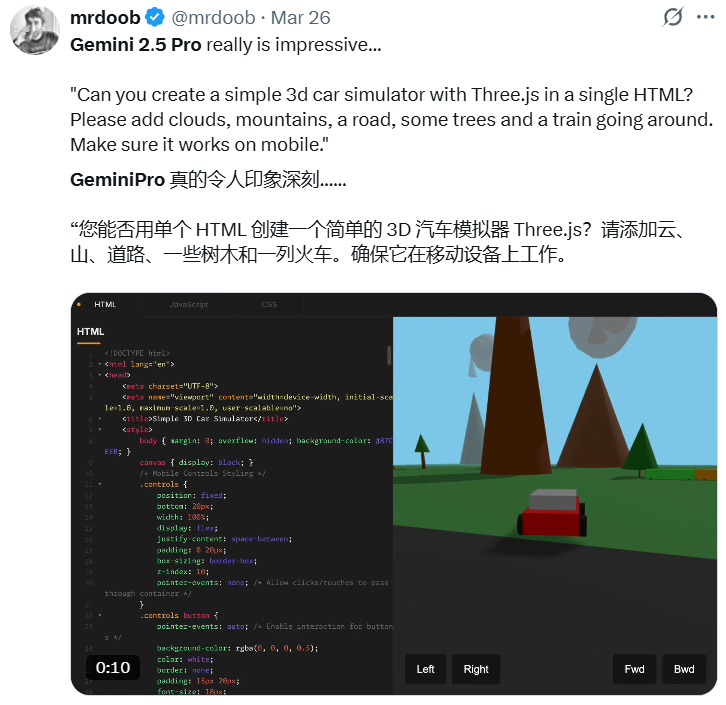Viewport: 726px width, 705px height.
Task: Click the code editor vertical scrollbar
Action: click(x=389, y=356)
